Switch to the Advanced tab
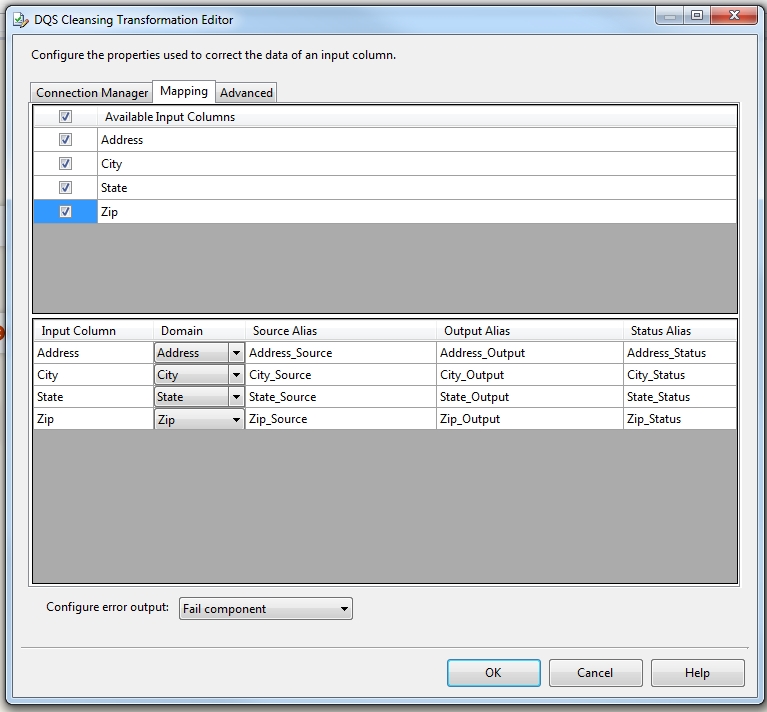767x712 pixels. coord(246,93)
